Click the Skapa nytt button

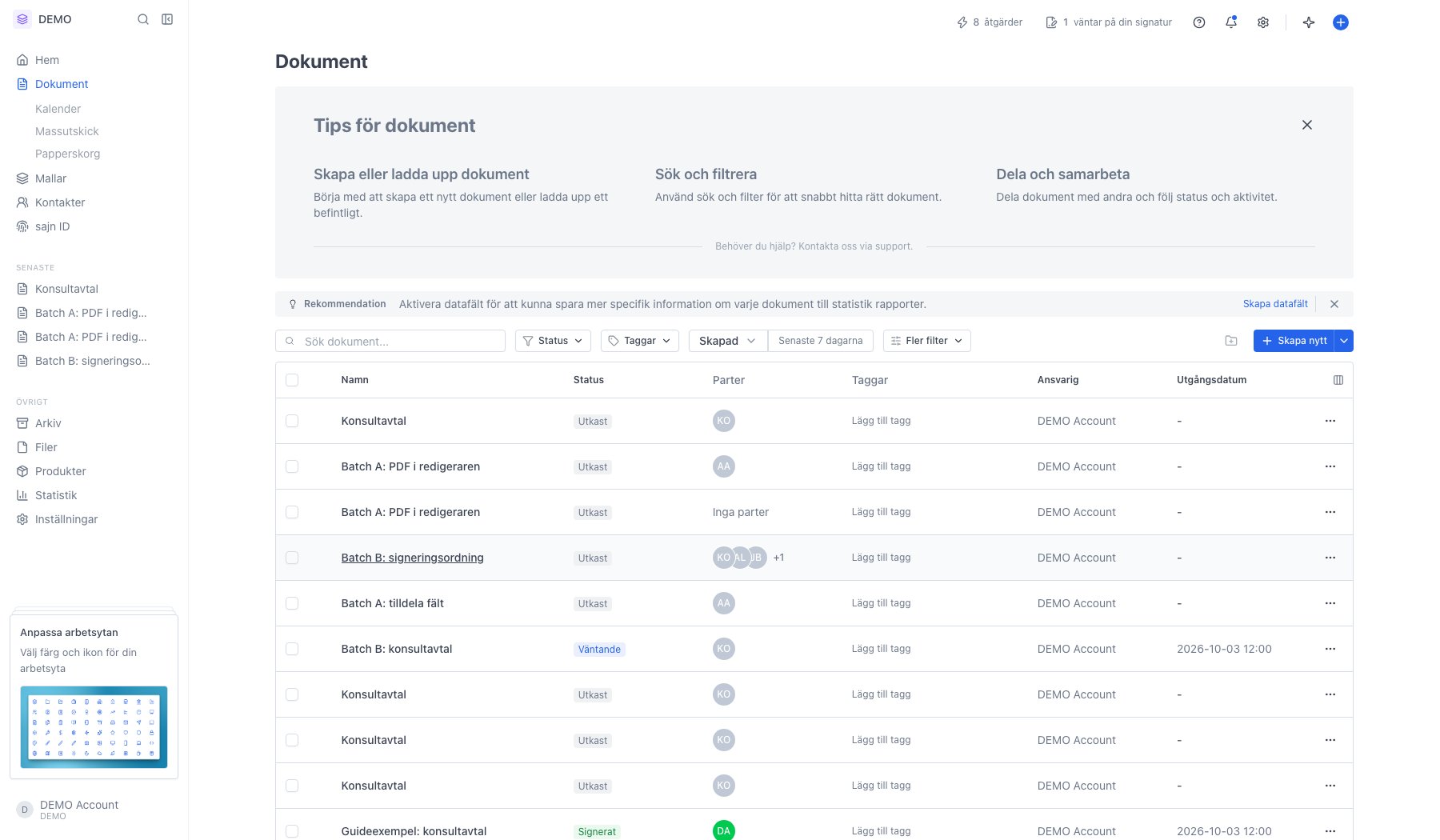(1294, 341)
